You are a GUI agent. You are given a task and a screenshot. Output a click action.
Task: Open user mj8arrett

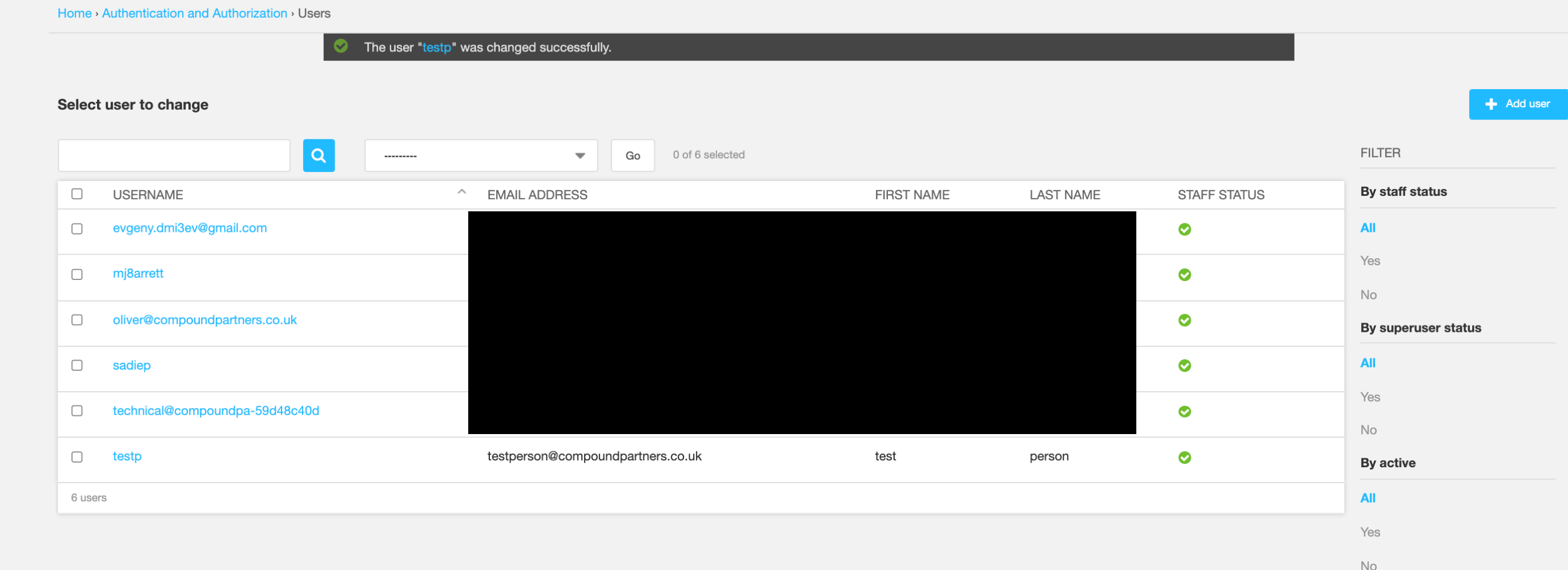pyautogui.click(x=138, y=274)
